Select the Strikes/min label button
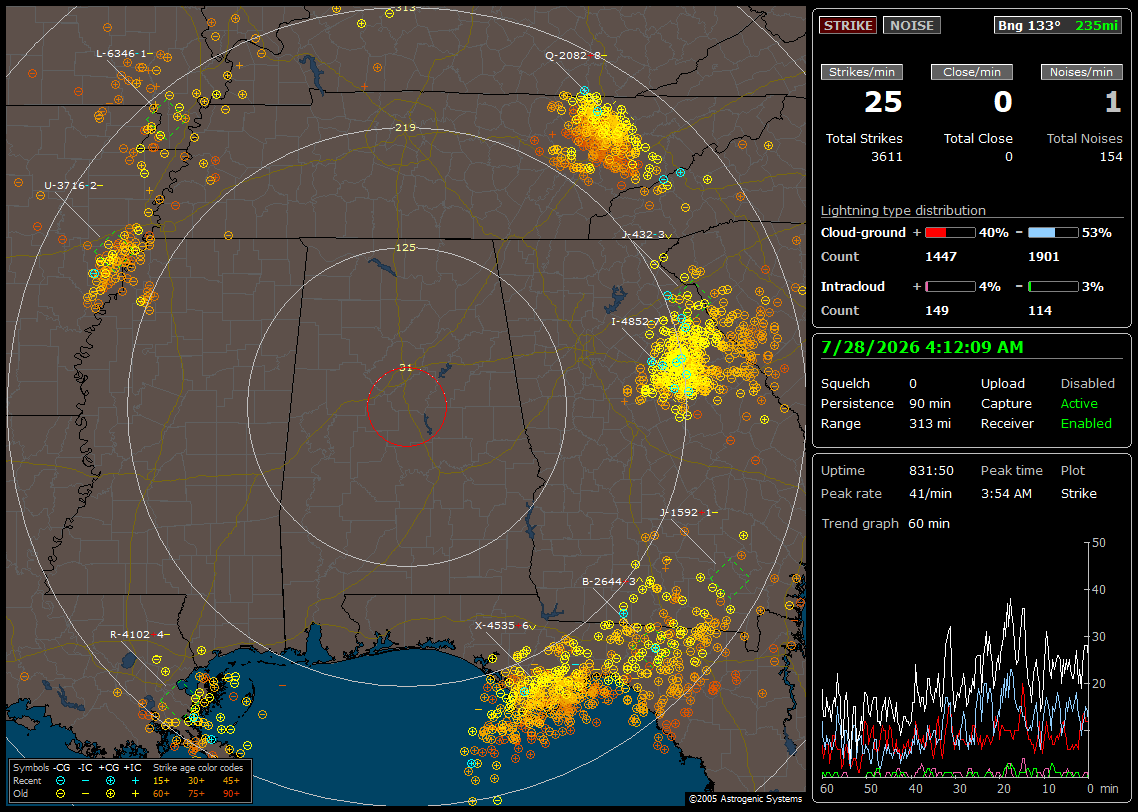The image size is (1138, 812). [x=861, y=72]
